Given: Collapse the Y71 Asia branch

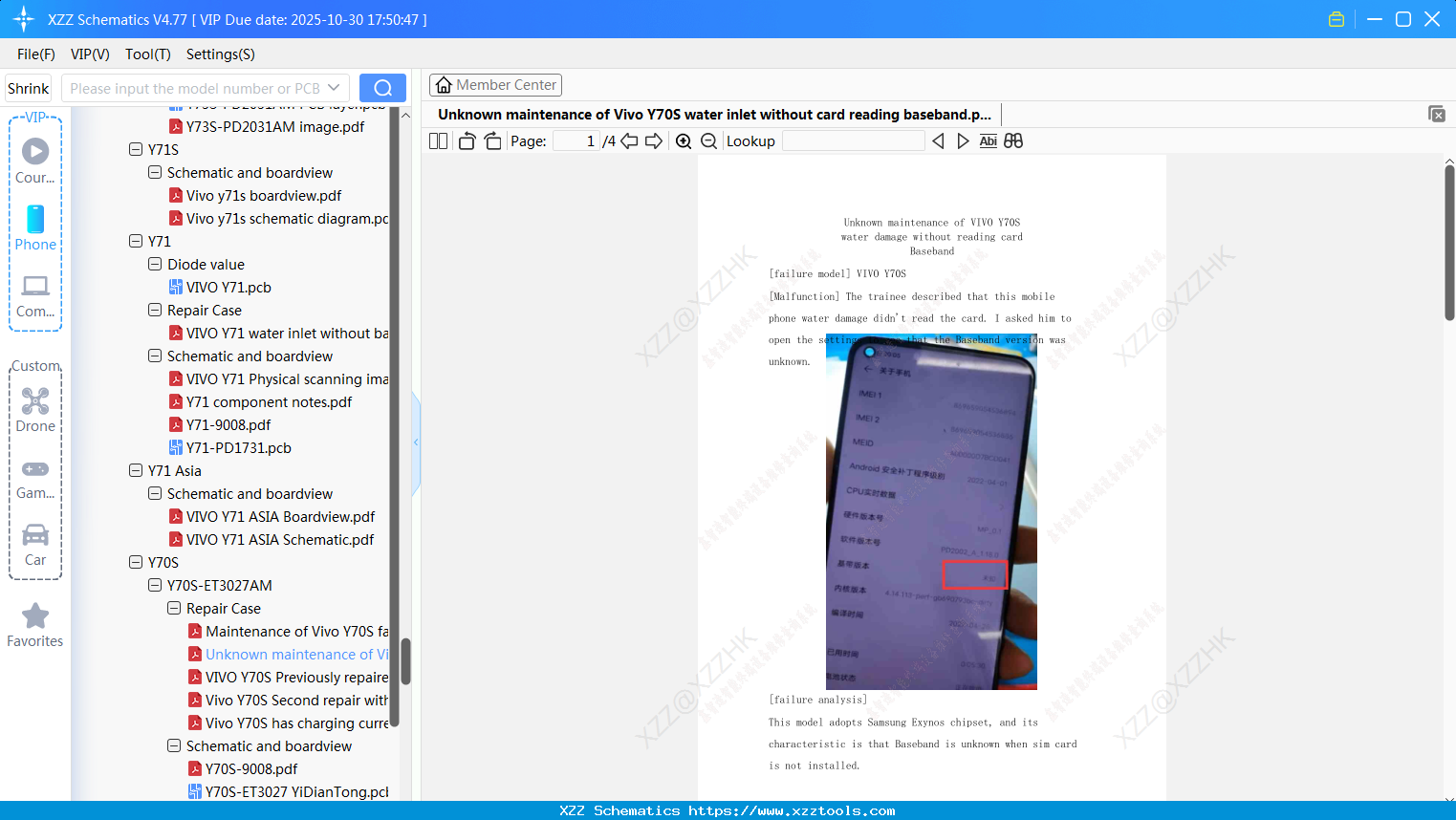Looking at the screenshot, I should point(135,470).
